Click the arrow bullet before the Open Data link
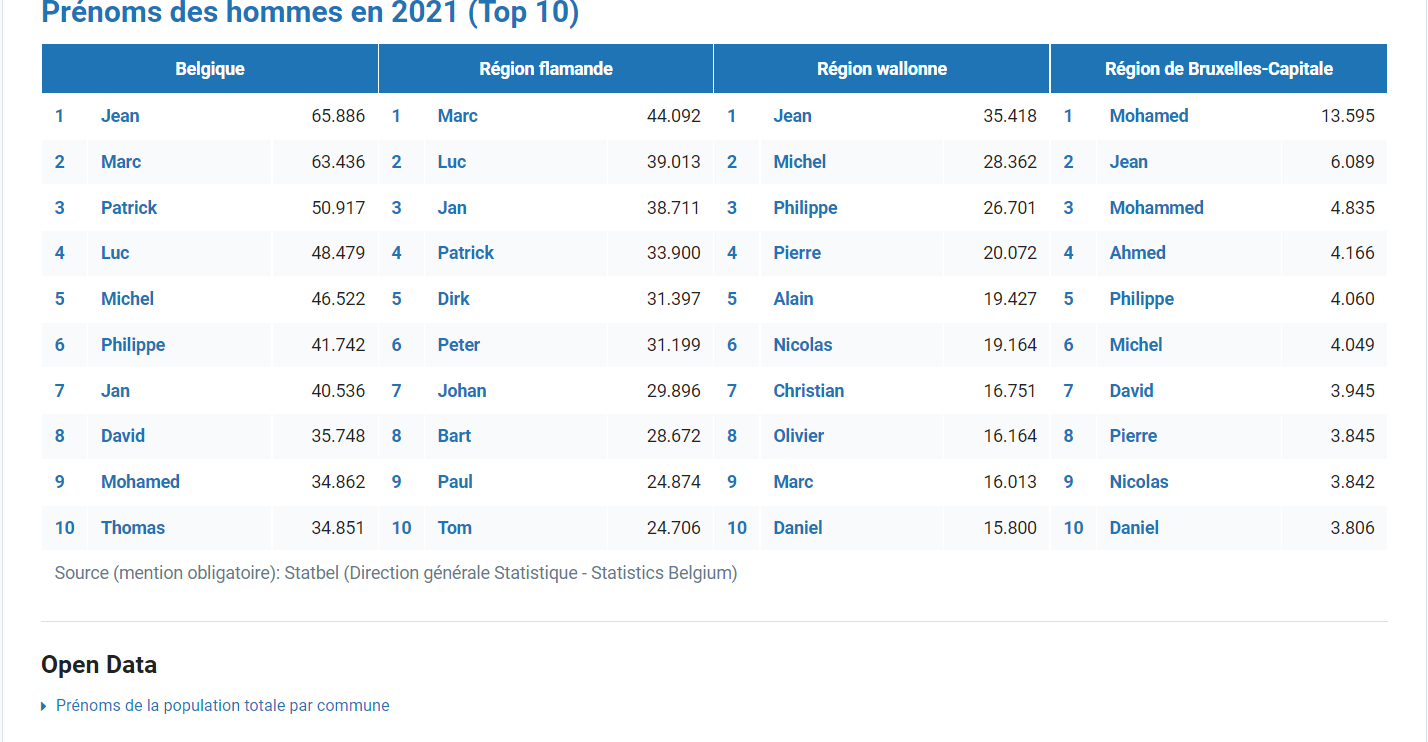Screen dimensions: 1428x742 [x=44, y=707]
